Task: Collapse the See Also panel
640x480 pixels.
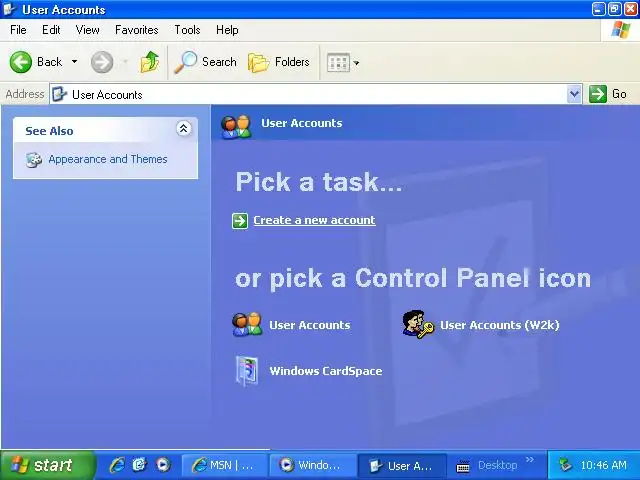Action: (183, 129)
